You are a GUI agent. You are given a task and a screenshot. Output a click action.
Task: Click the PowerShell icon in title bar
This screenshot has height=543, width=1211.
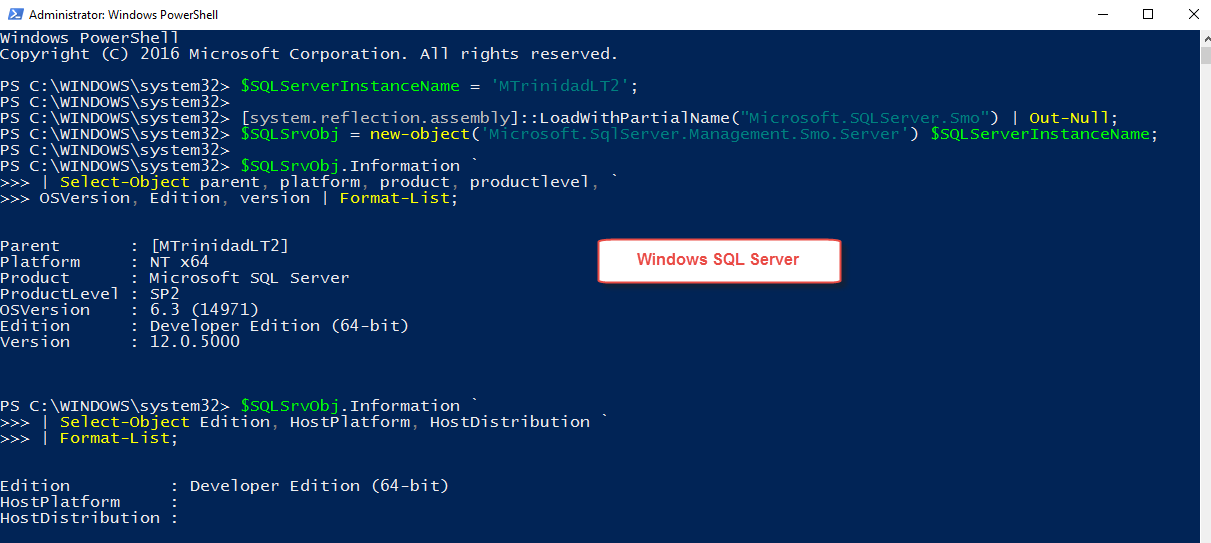14,14
